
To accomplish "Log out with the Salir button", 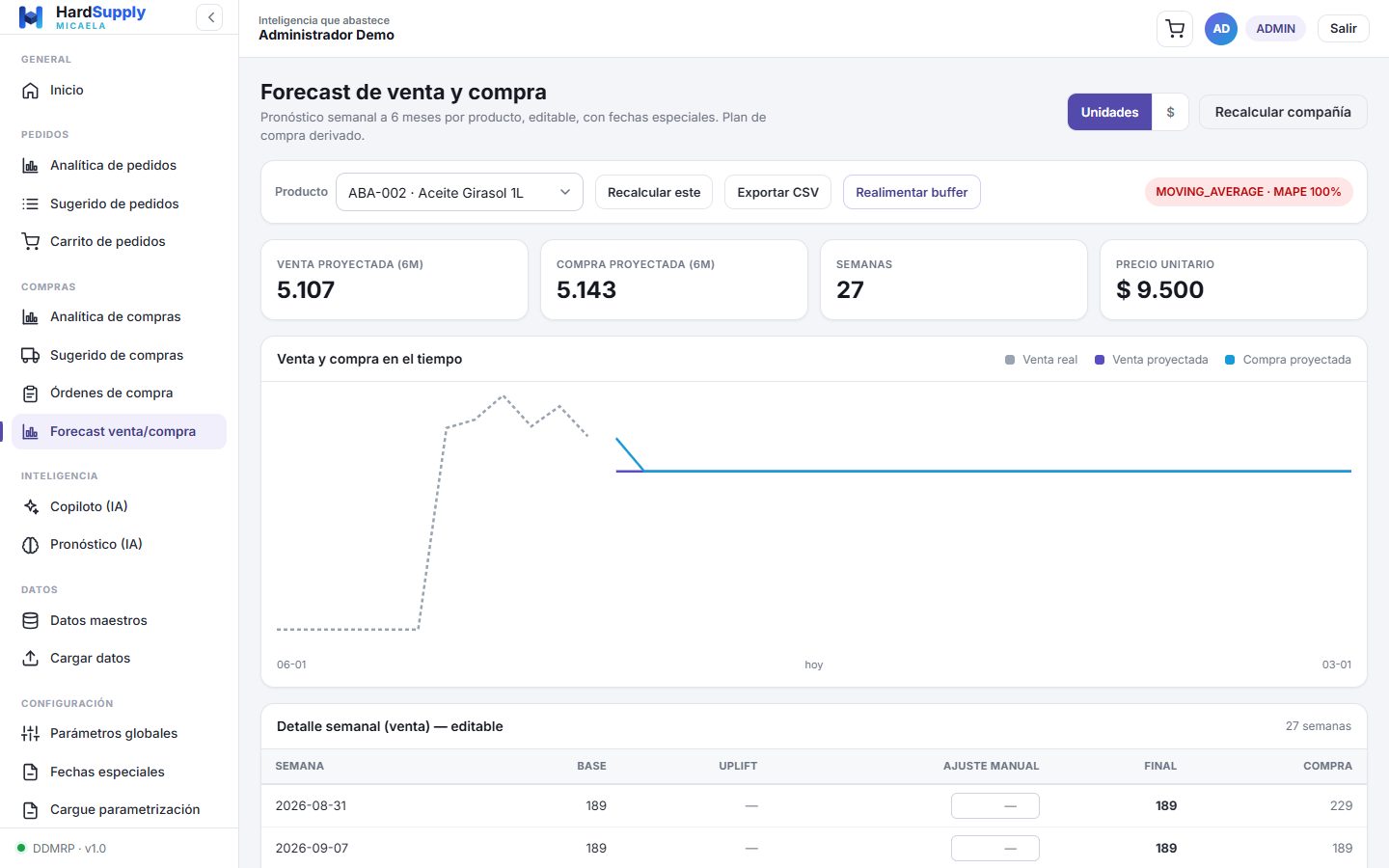I will tap(1343, 29).
